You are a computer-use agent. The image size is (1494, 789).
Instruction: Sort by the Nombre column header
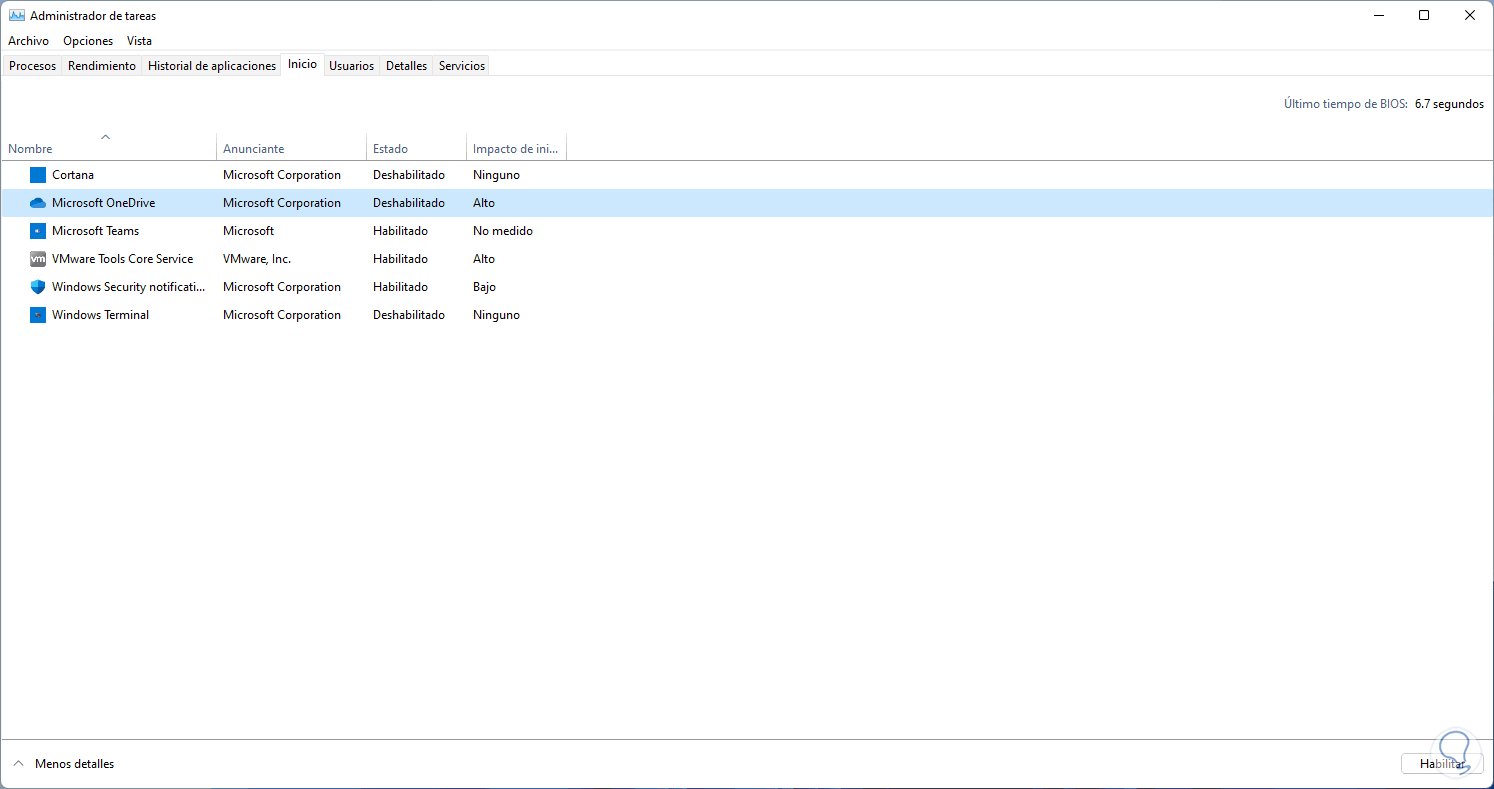coord(108,146)
